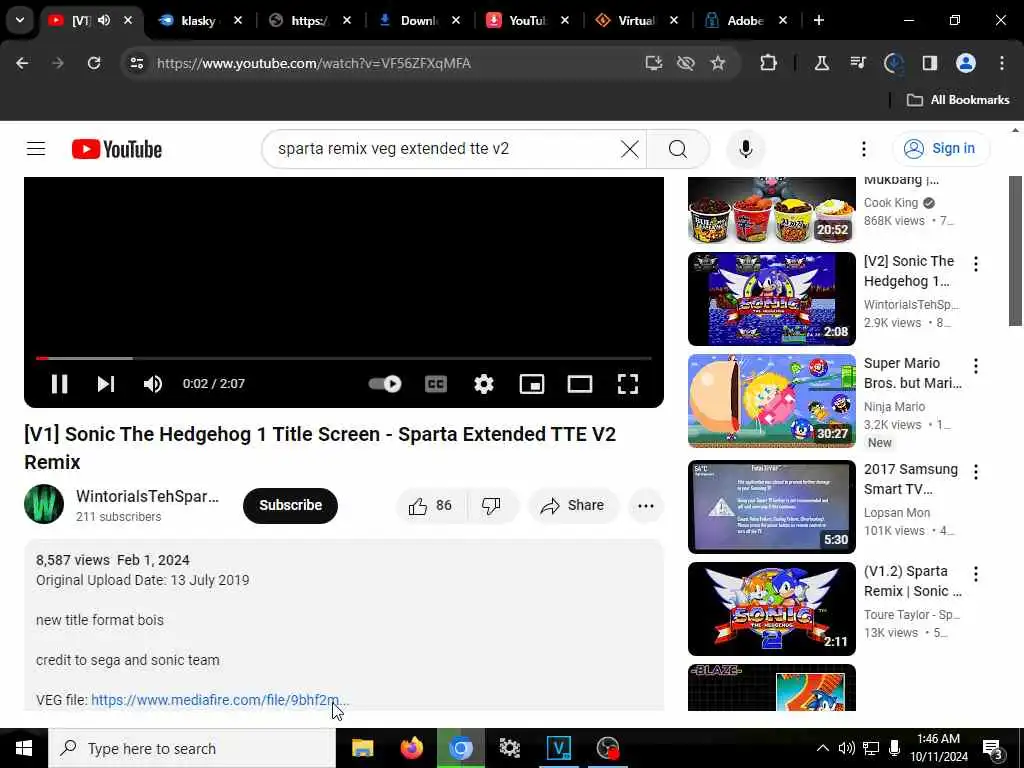Open the All Bookmarks folder
This screenshot has width=1024, height=768.
click(x=958, y=100)
